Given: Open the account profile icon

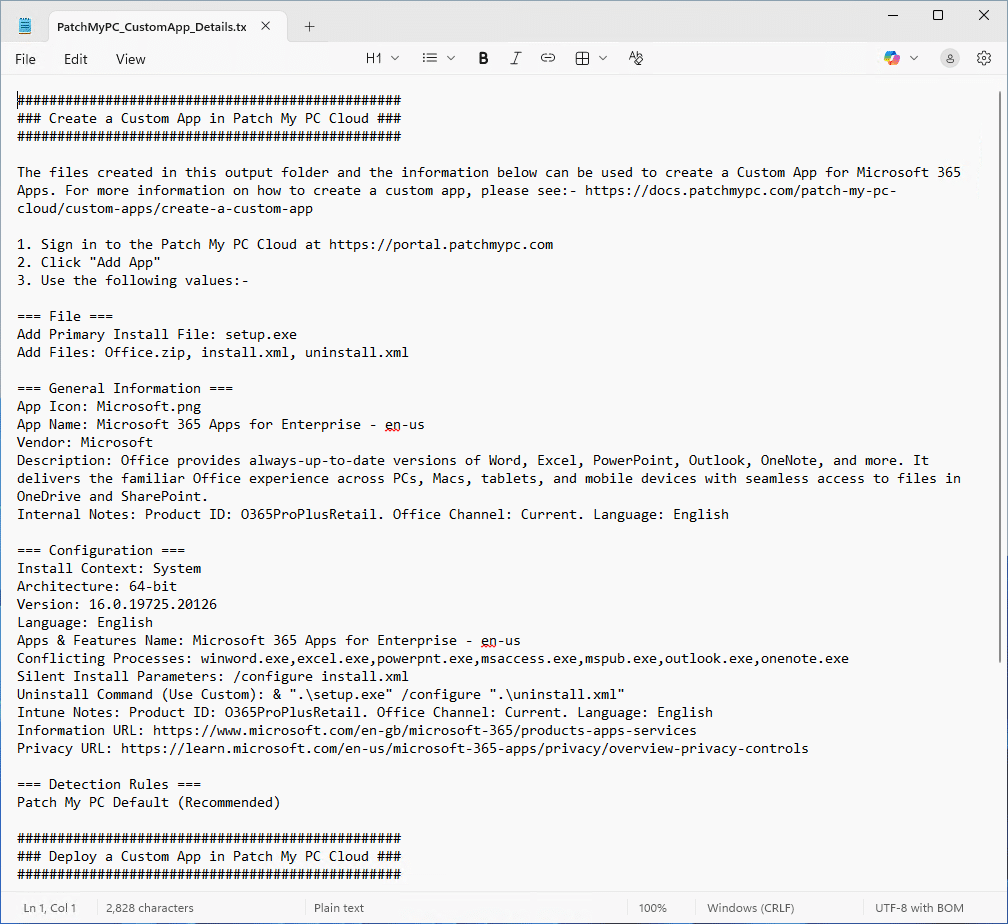Looking at the screenshot, I should point(949,59).
